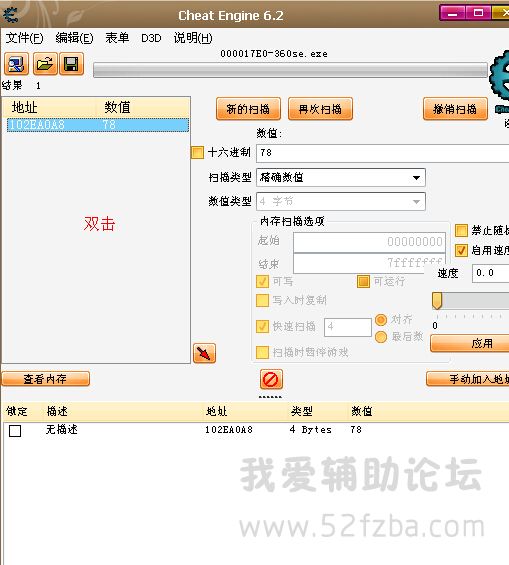509x565 pixels.
Task: Click the floppy disk save icon
Action: click(x=71, y=64)
